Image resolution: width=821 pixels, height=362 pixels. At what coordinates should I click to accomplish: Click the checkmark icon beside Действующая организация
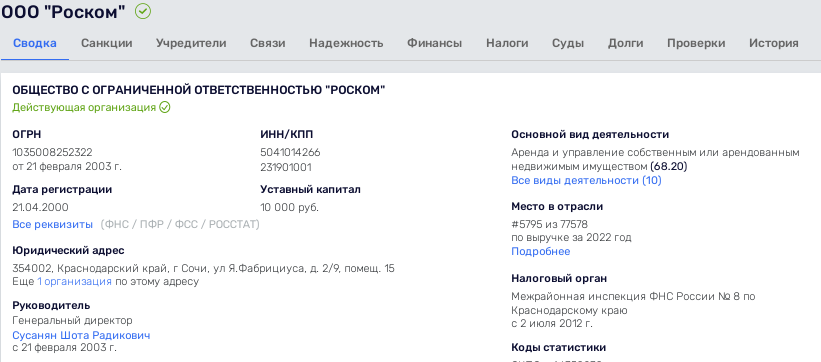pyautogui.click(x=165, y=107)
